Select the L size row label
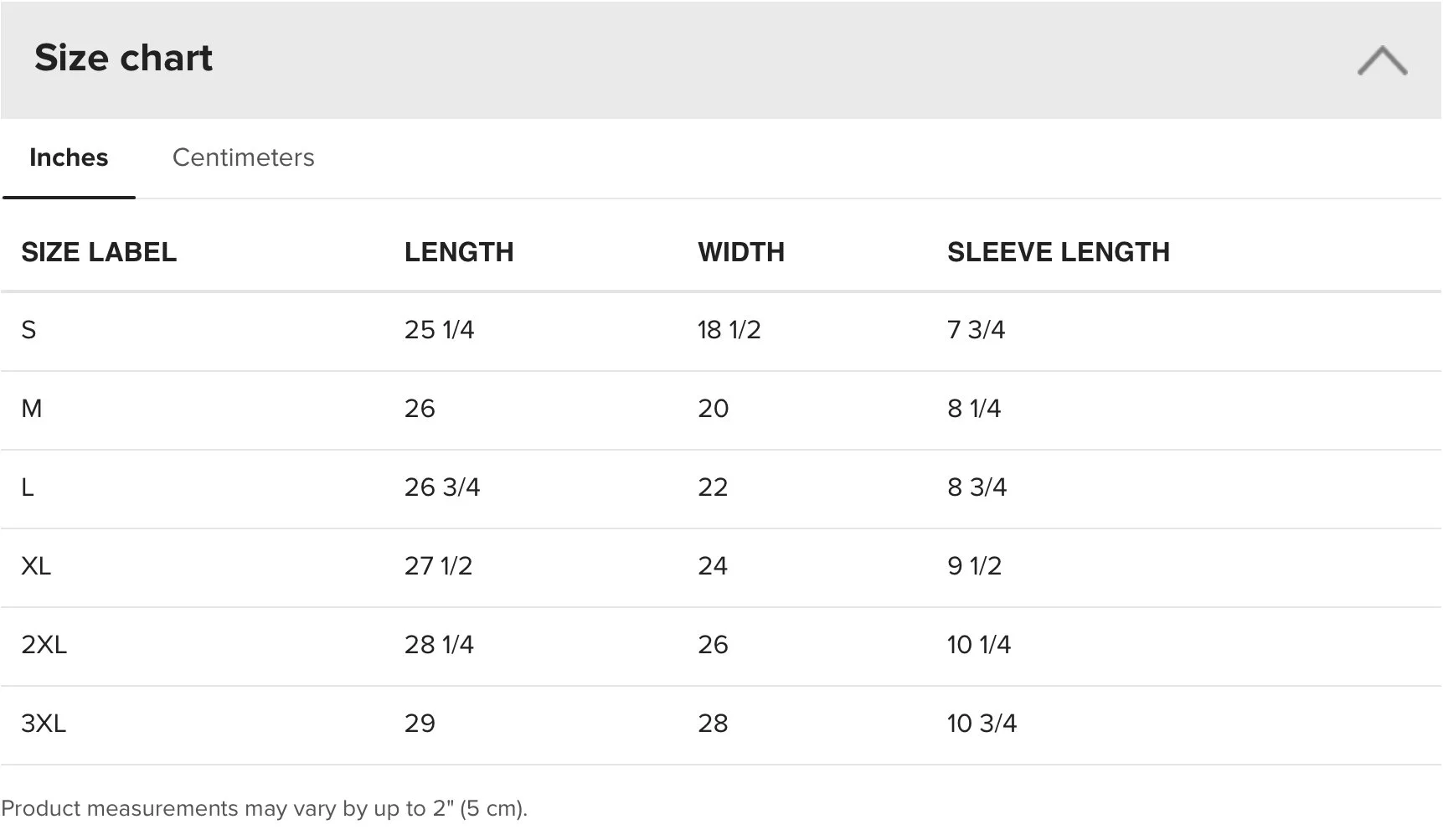 28,487
